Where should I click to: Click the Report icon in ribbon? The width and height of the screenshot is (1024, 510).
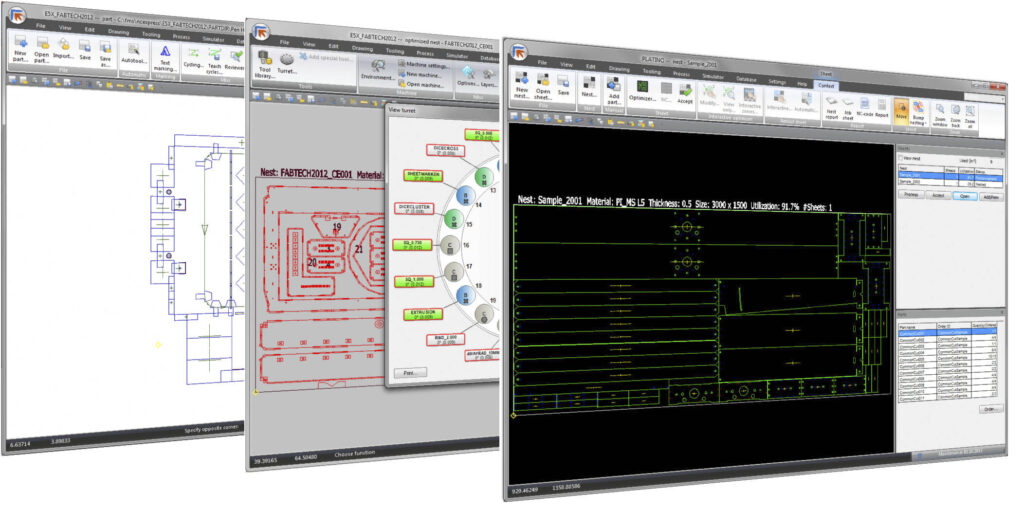pyautogui.click(x=882, y=108)
